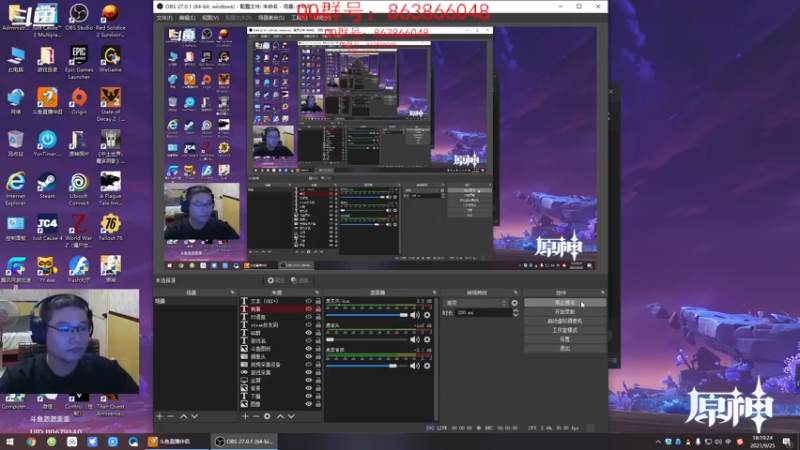This screenshot has width=800, height=450.
Task: Open WeGame desktop shortcut
Action: [x=110, y=59]
